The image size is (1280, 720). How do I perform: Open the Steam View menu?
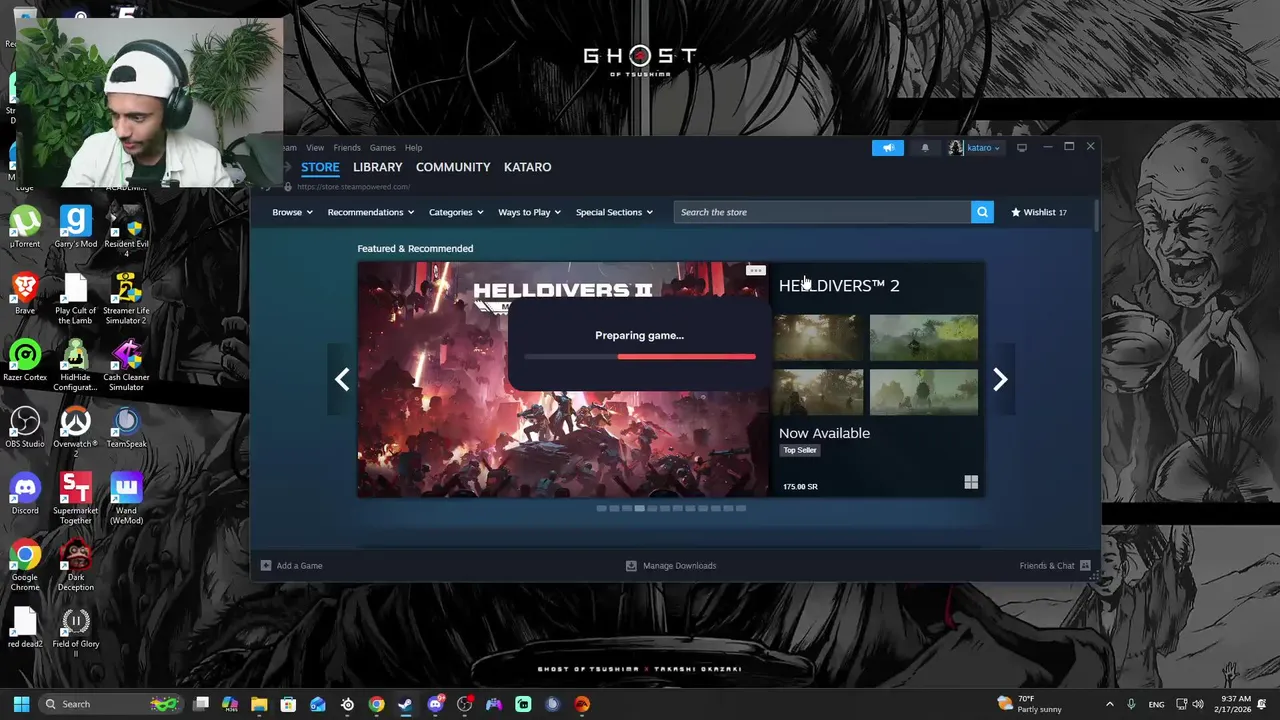point(315,148)
